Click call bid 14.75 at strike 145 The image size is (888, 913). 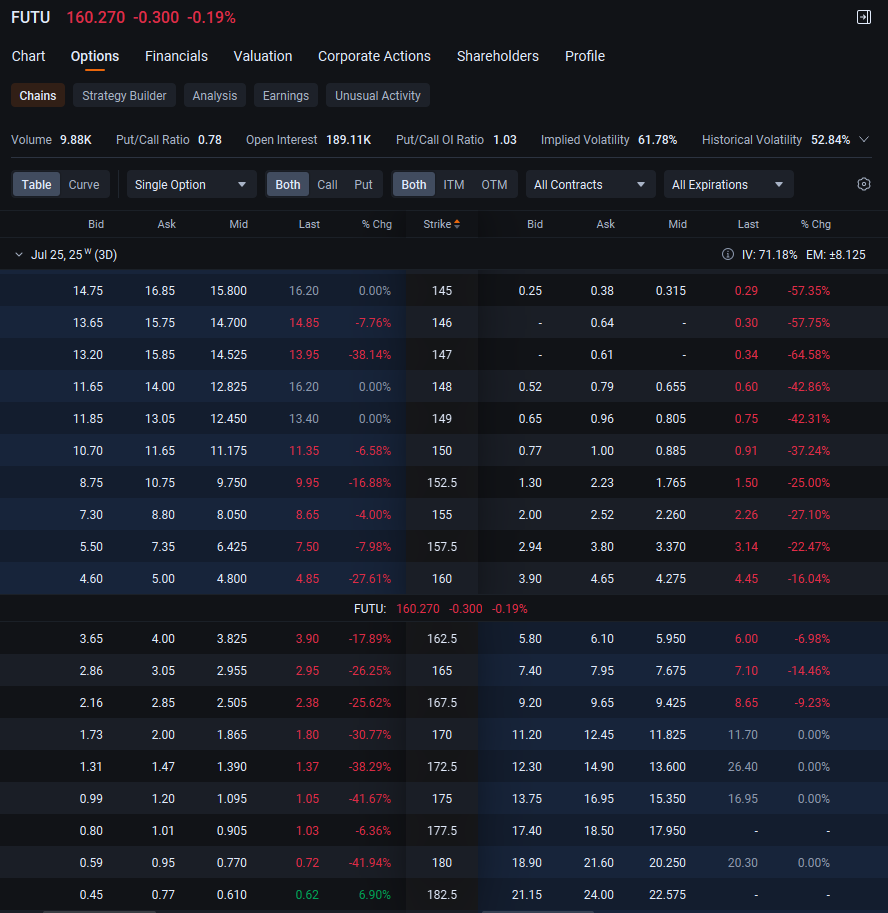[88, 291]
